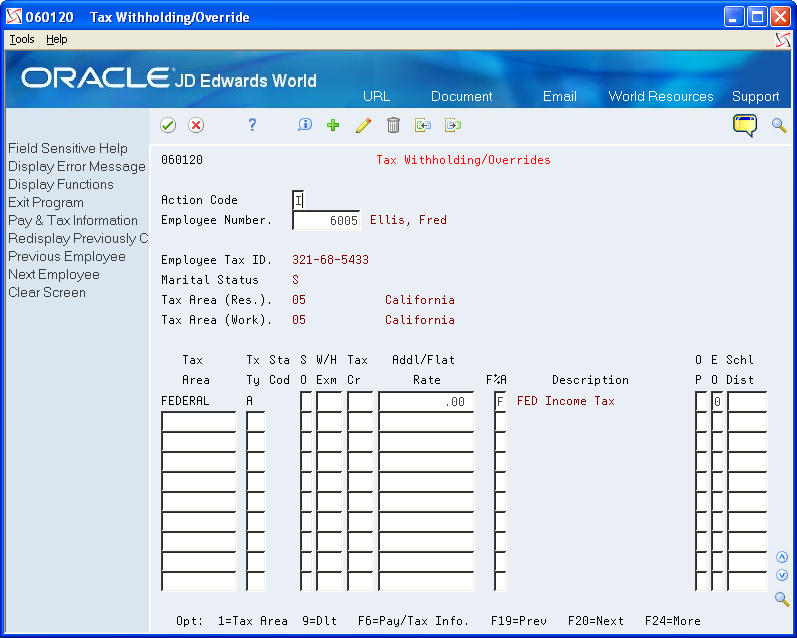The height and width of the screenshot is (638, 797).
Task: Click the first empty Tx Ty field
Action: (255, 421)
